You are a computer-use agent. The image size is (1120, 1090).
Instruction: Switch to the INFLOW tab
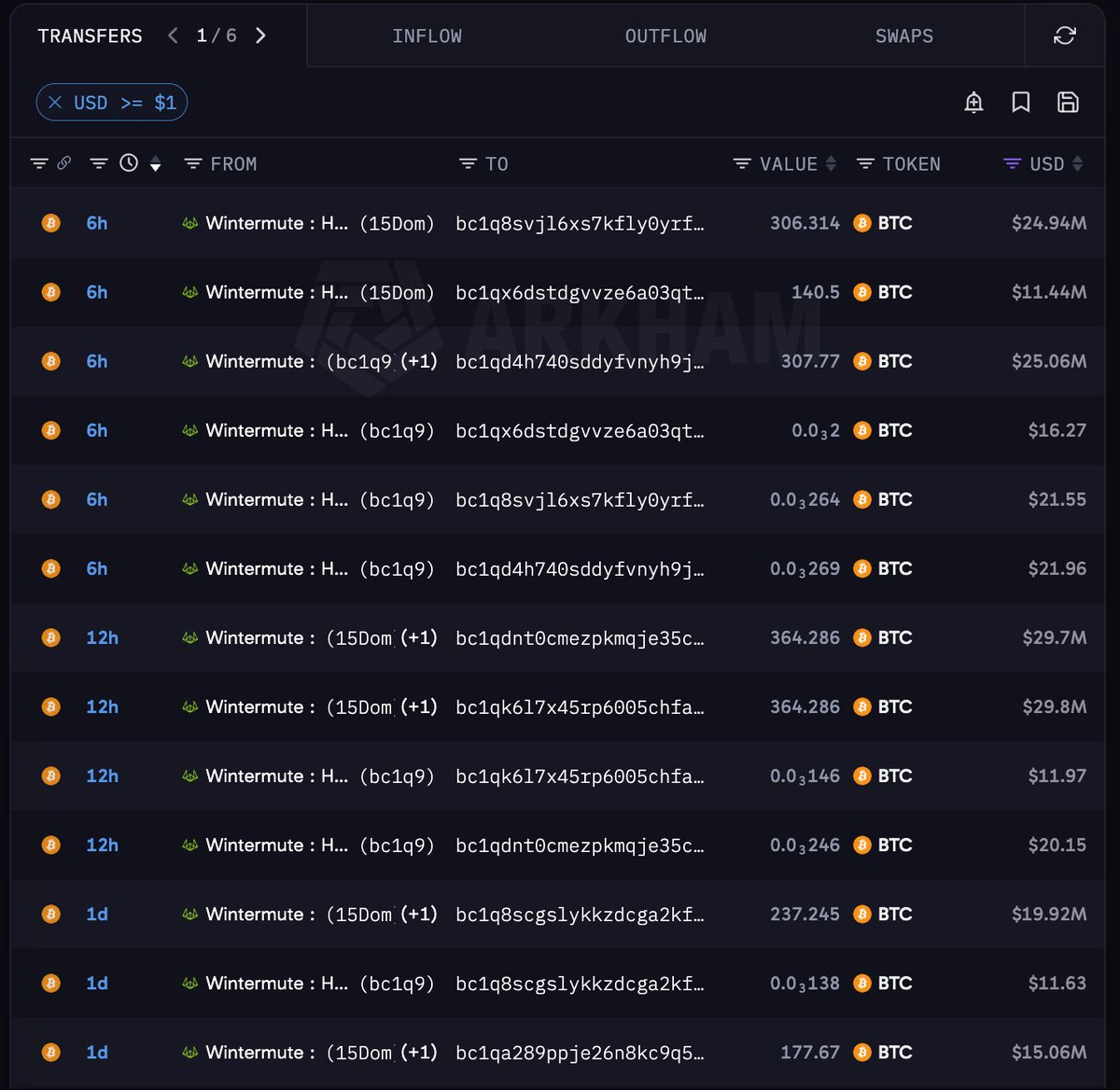427,36
